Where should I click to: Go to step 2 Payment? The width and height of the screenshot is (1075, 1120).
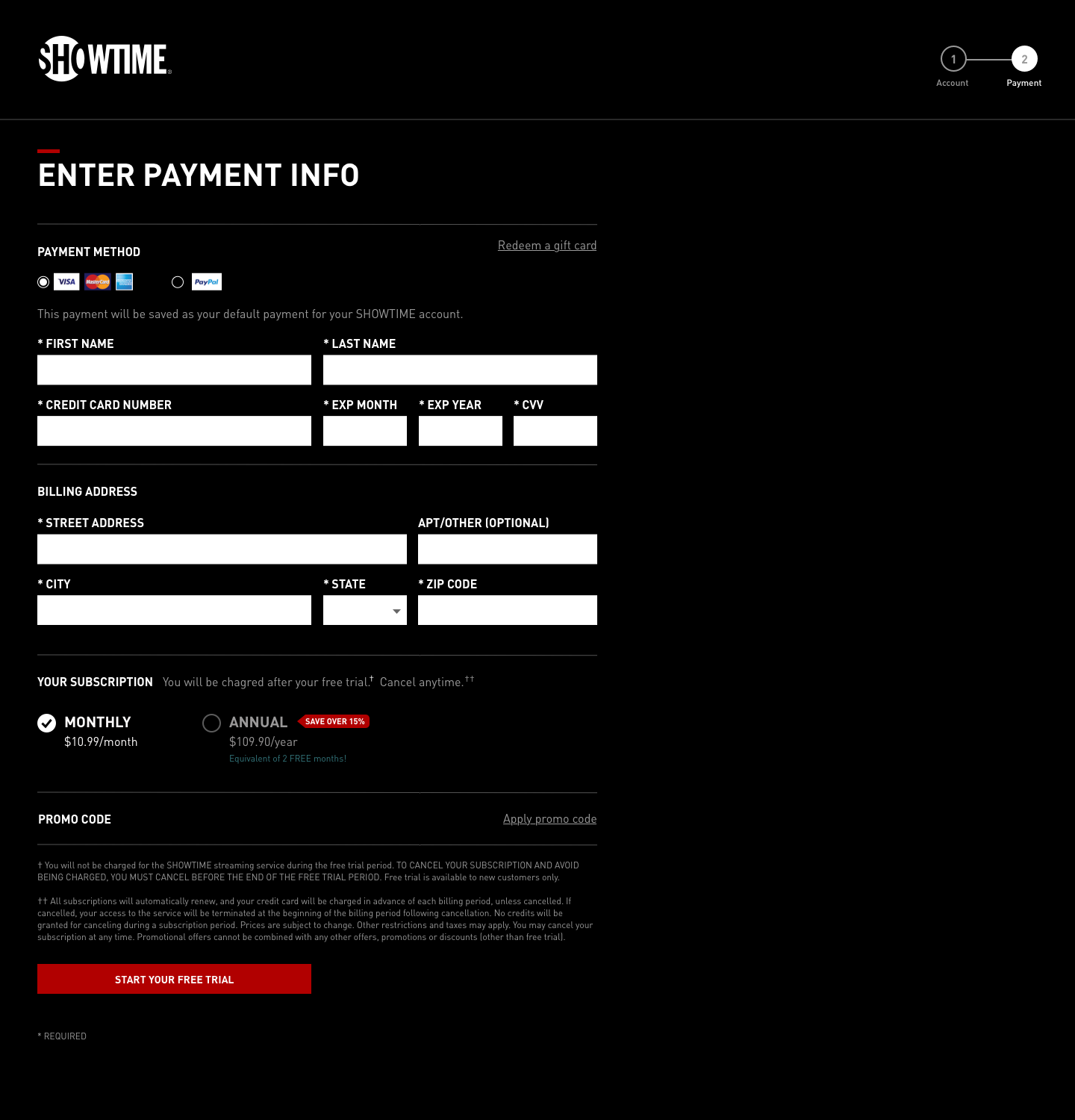click(x=1024, y=59)
